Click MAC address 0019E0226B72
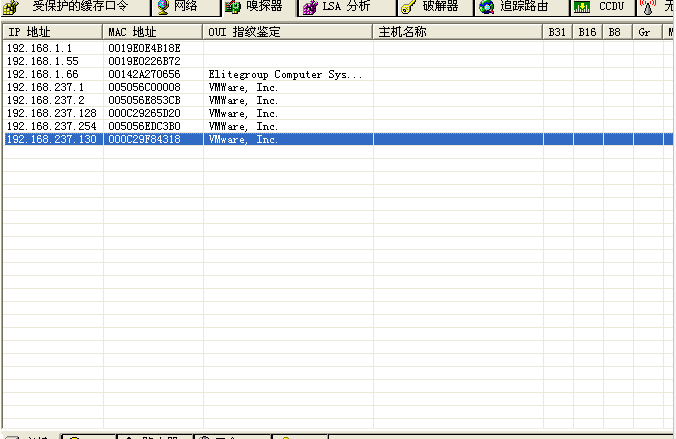This screenshot has width=676, height=439. click(144, 61)
